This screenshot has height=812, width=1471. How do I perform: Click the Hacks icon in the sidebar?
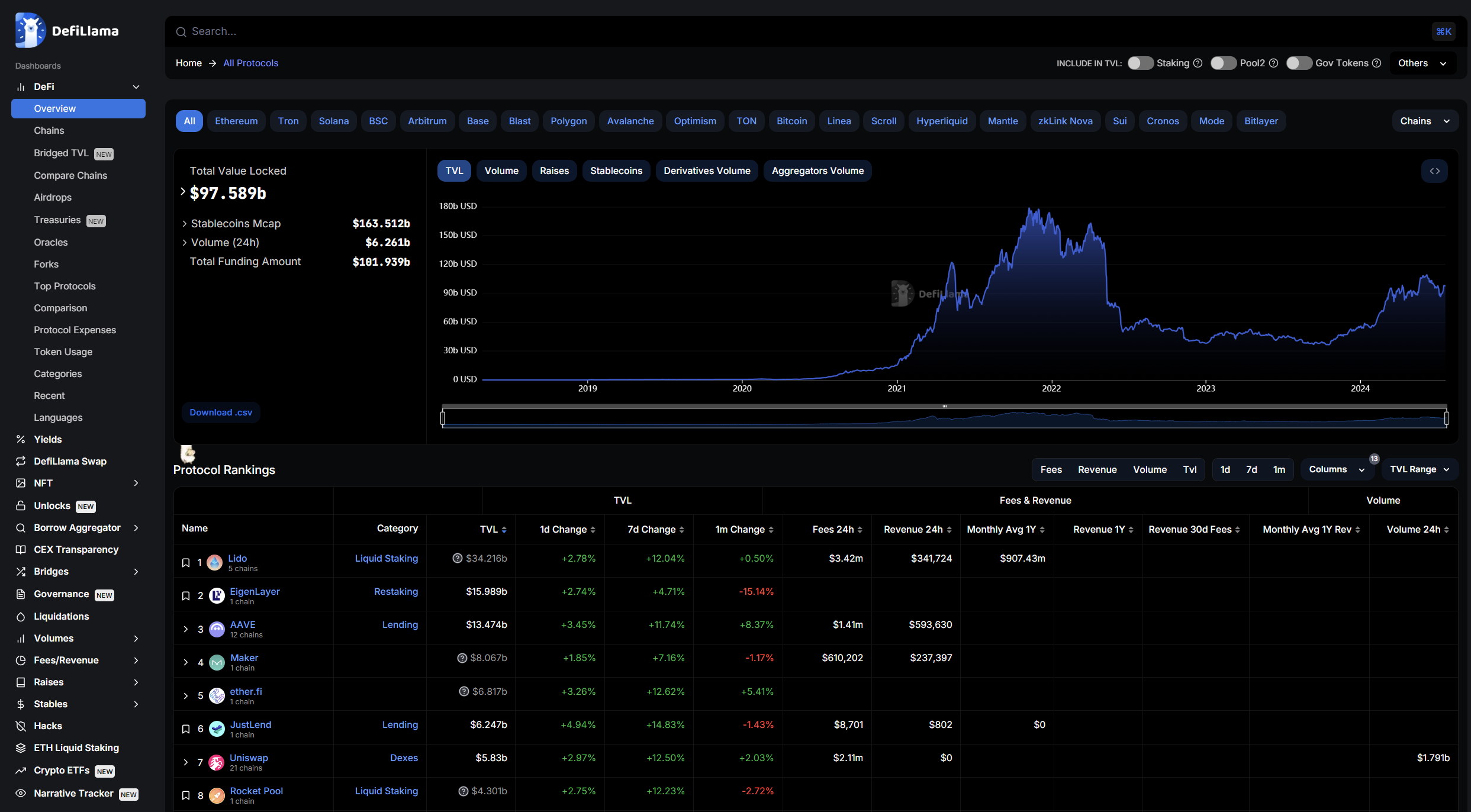pyautogui.click(x=21, y=726)
